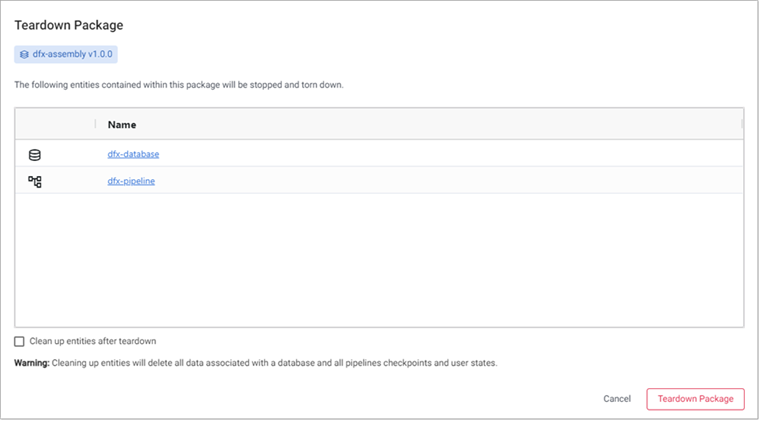
Task: Click the Teardown Package dialog title
Action: click(x=69, y=24)
